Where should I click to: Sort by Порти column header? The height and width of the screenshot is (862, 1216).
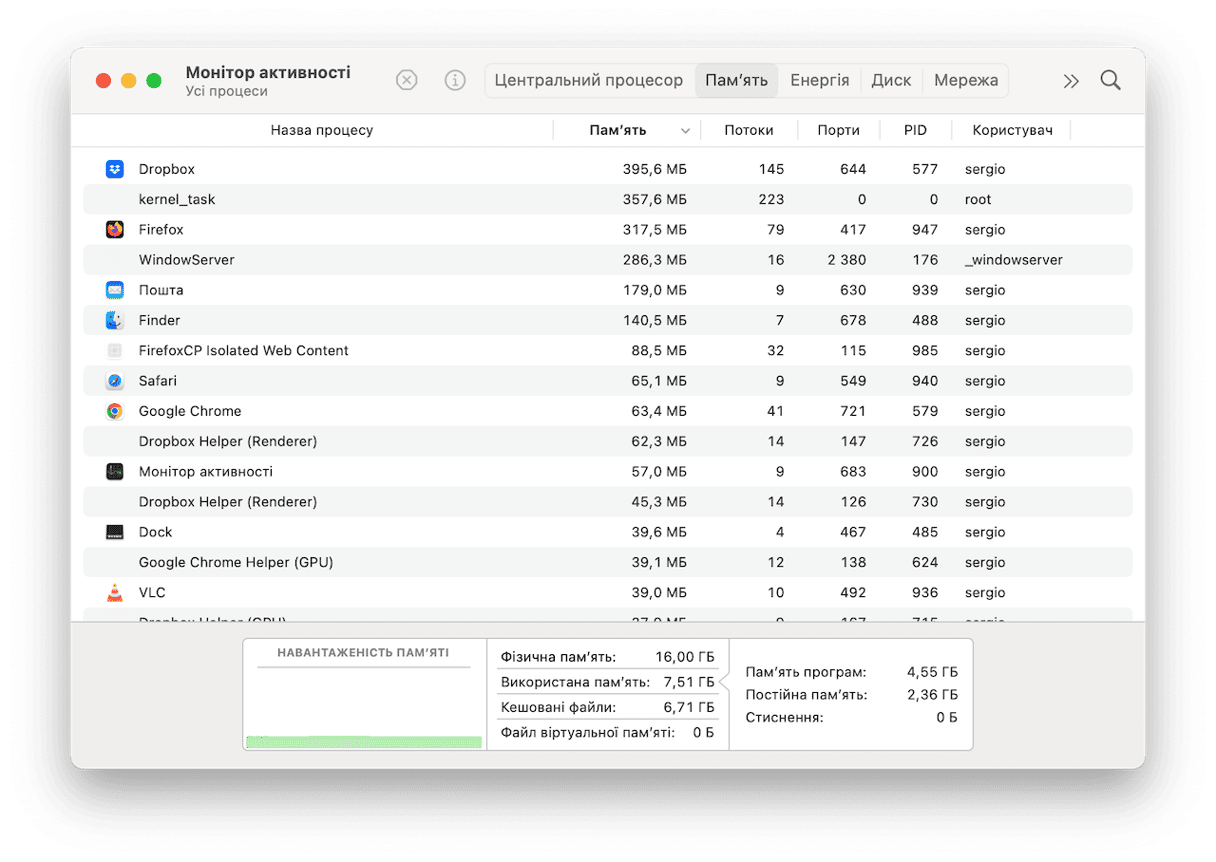point(838,130)
